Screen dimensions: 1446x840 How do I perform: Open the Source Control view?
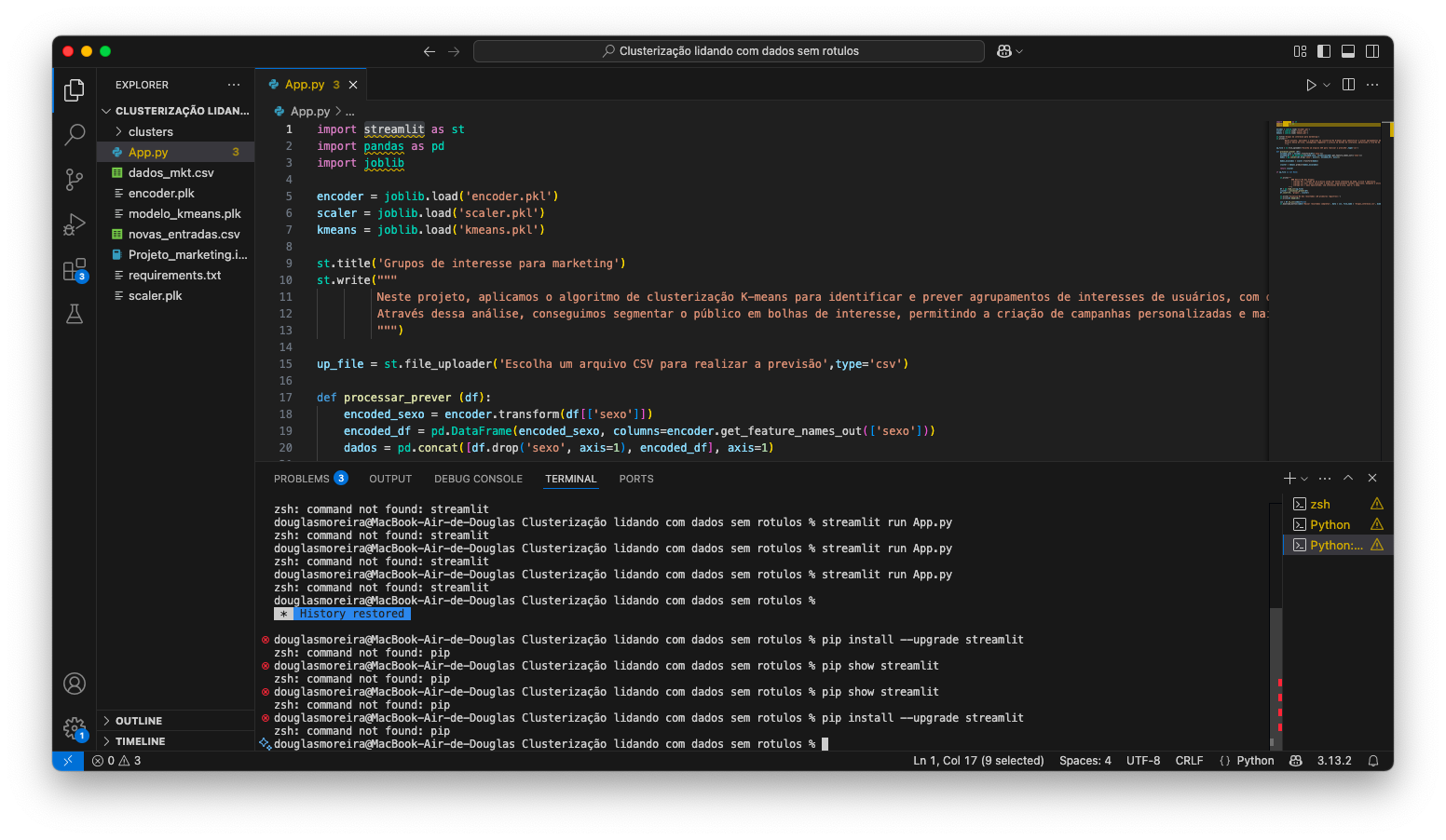click(x=75, y=180)
